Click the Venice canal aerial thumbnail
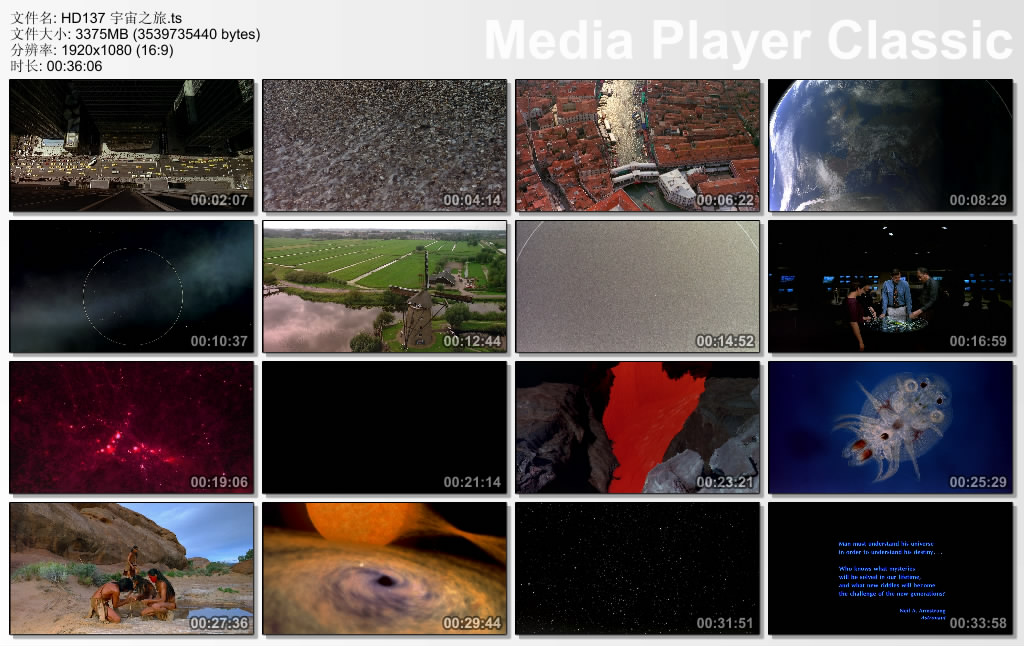The height and width of the screenshot is (646, 1024). point(637,146)
